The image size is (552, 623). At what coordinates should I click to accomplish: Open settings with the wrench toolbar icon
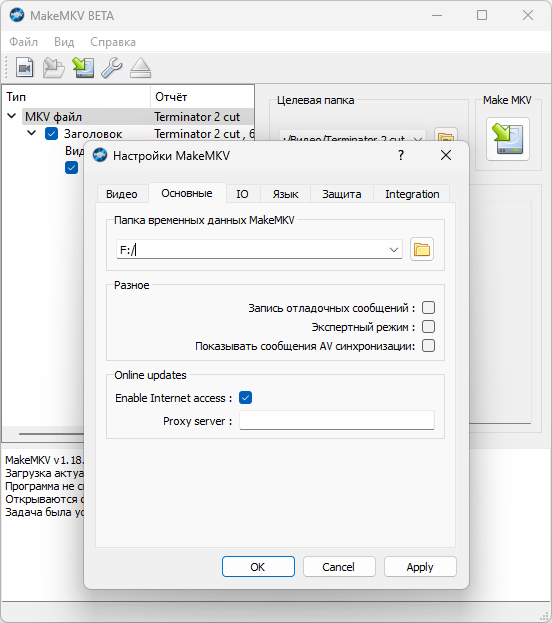[x=112, y=68]
